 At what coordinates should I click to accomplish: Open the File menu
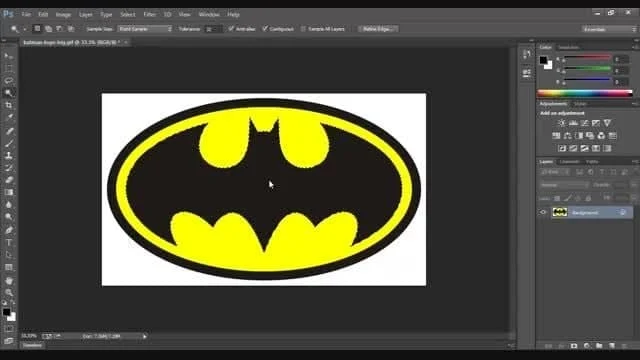26,14
